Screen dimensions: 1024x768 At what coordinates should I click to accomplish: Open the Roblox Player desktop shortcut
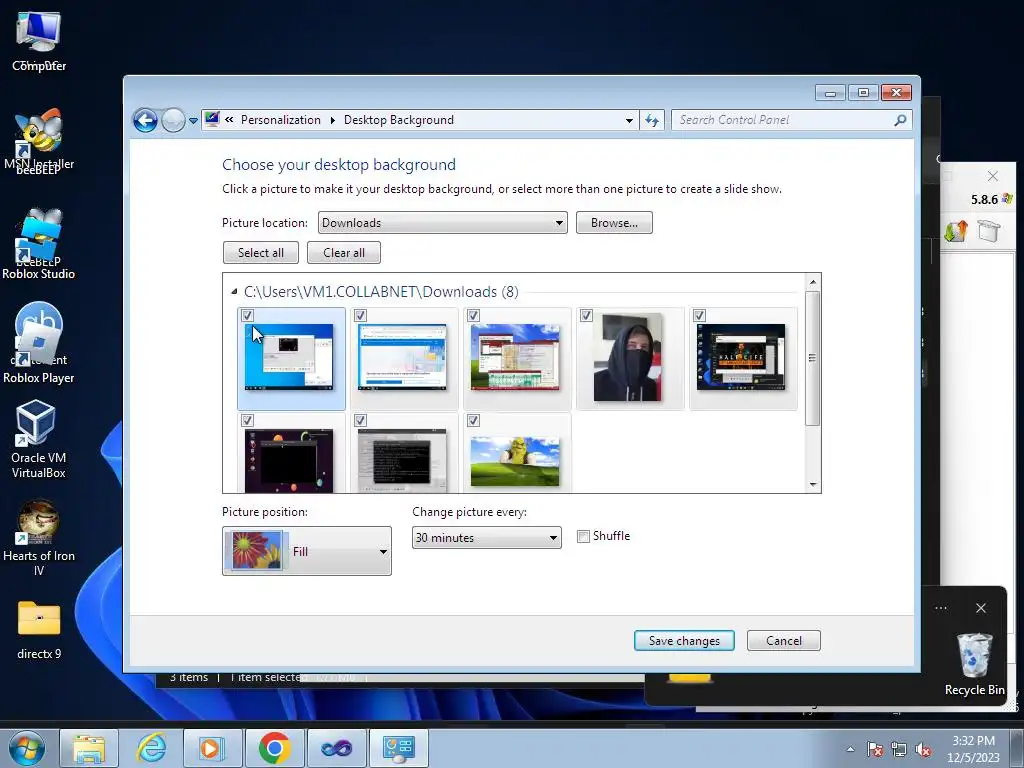39,343
